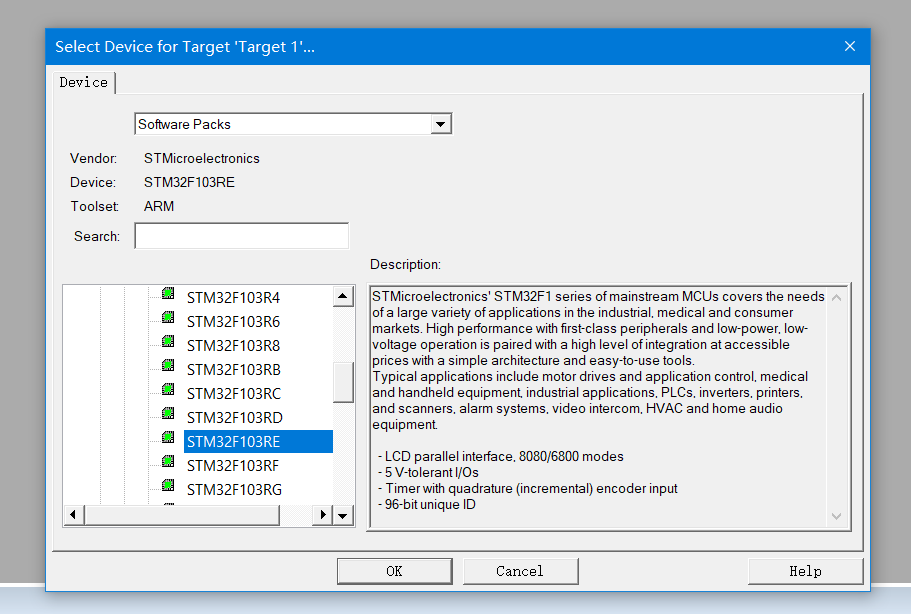Select STM32F103R4 device in tree

[x=233, y=298]
